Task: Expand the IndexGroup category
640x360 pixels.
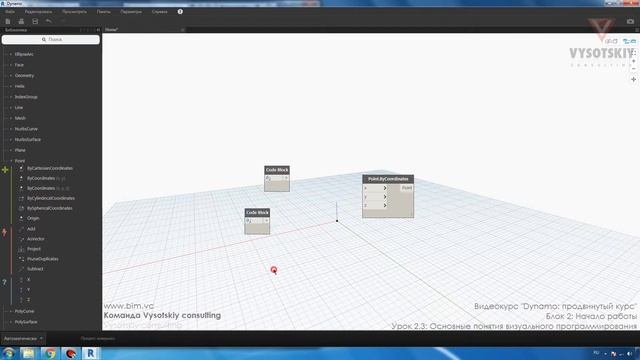Action: [x=26, y=97]
